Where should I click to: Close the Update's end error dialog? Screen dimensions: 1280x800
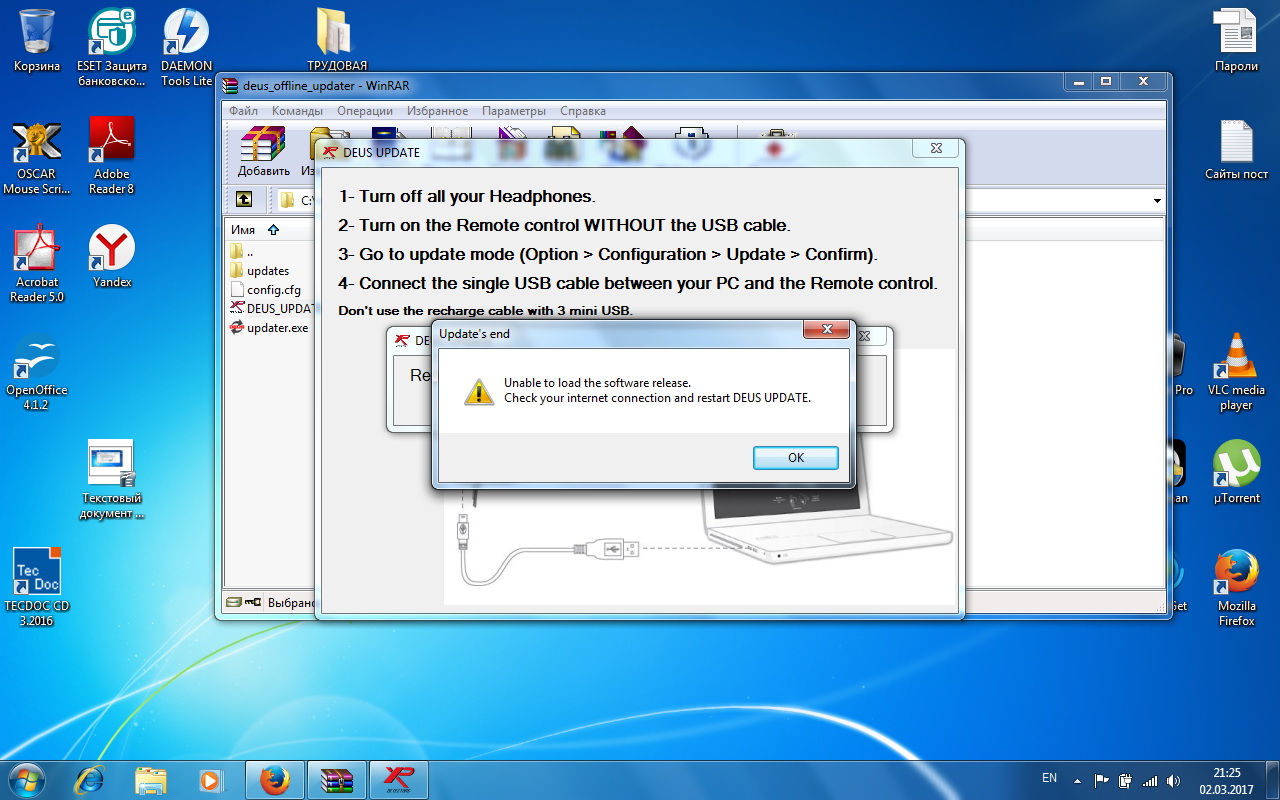[x=827, y=331]
